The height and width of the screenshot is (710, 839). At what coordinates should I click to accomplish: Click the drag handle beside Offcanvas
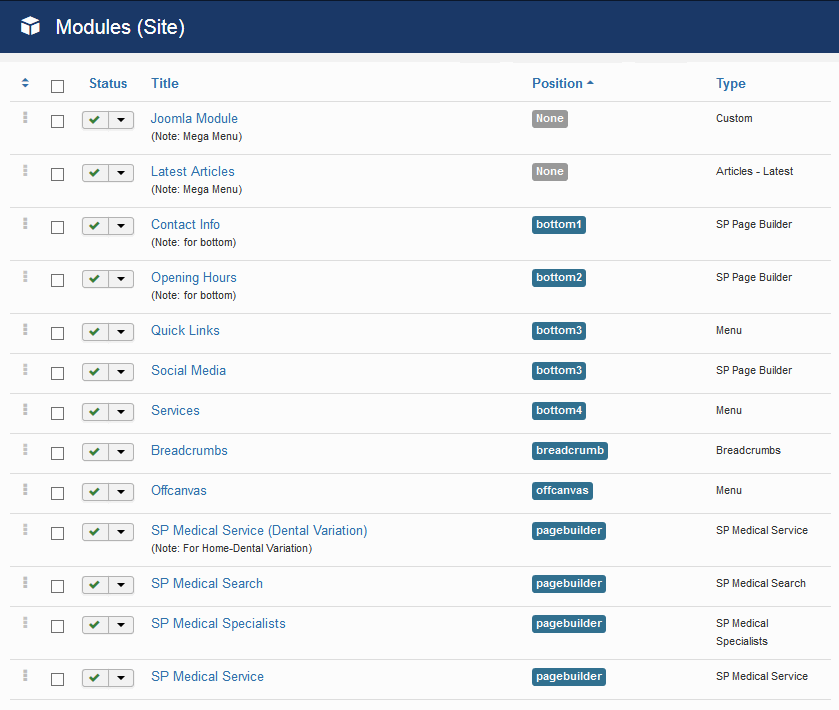(24, 491)
